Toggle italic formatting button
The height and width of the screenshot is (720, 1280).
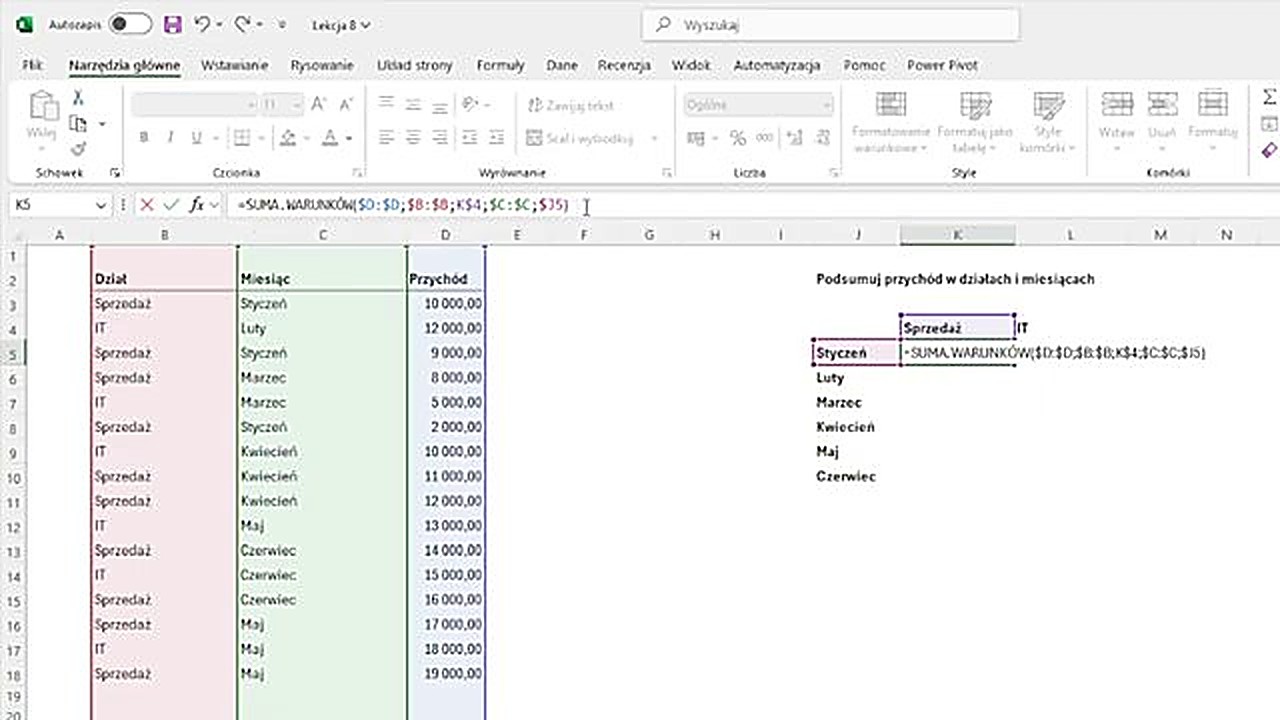point(170,138)
